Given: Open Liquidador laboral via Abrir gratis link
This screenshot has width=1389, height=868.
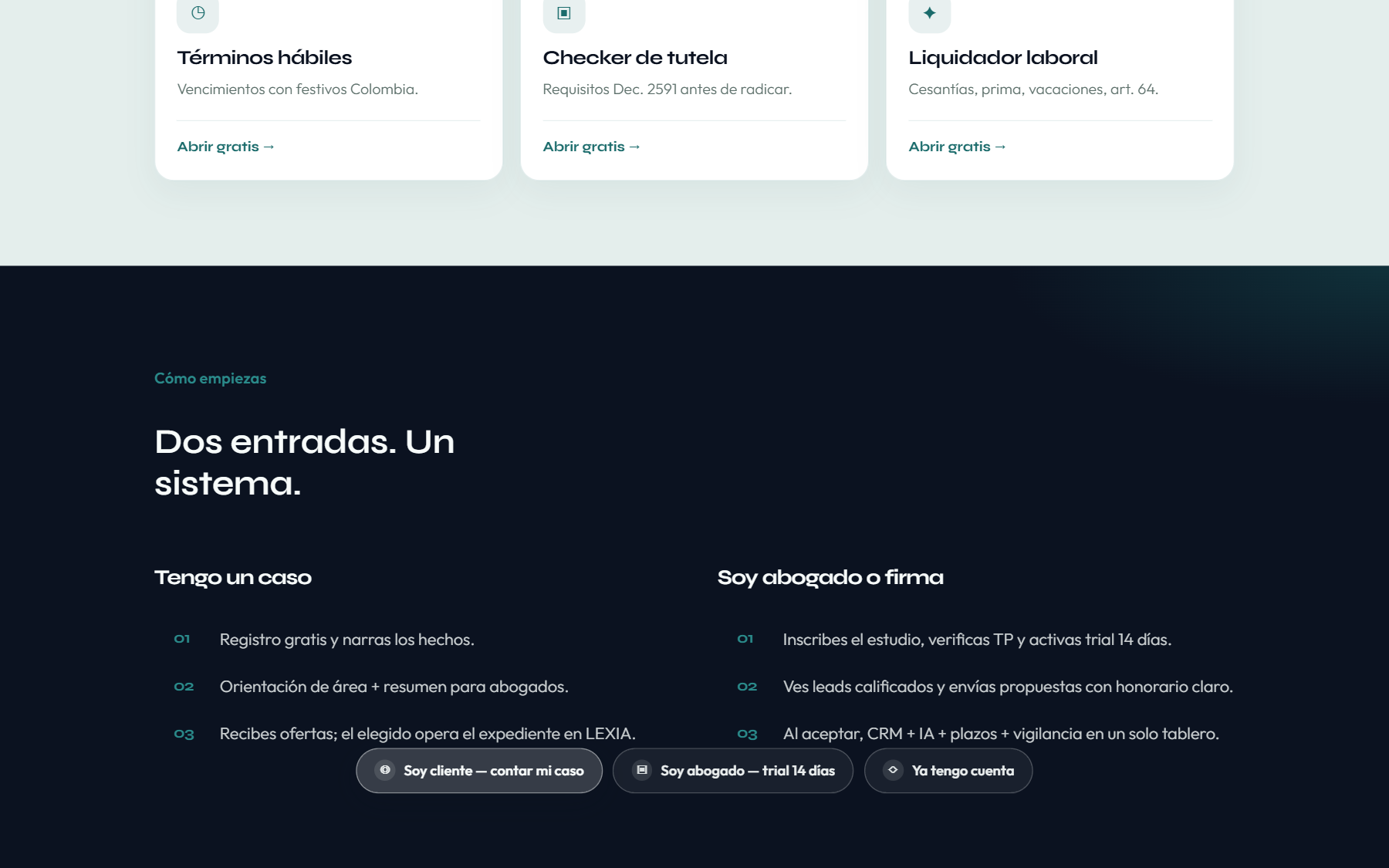Looking at the screenshot, I should click(958, 147).
